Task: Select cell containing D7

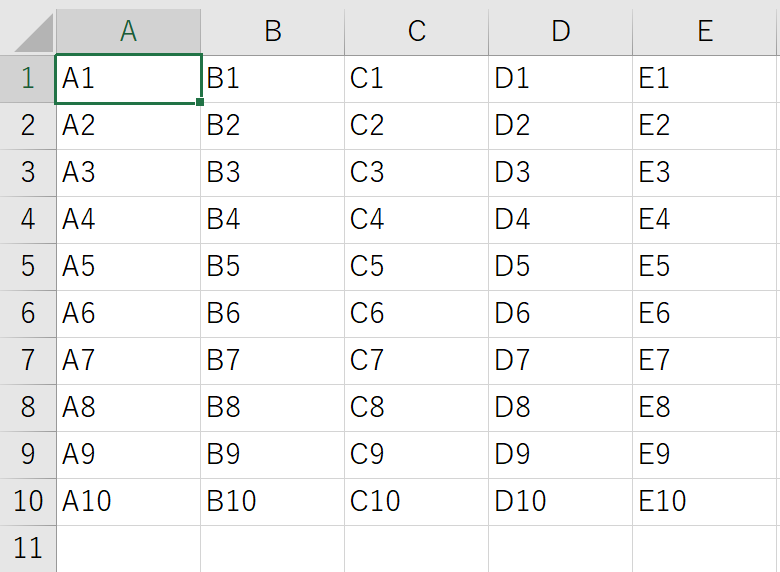Action: (x=560, y=361)
